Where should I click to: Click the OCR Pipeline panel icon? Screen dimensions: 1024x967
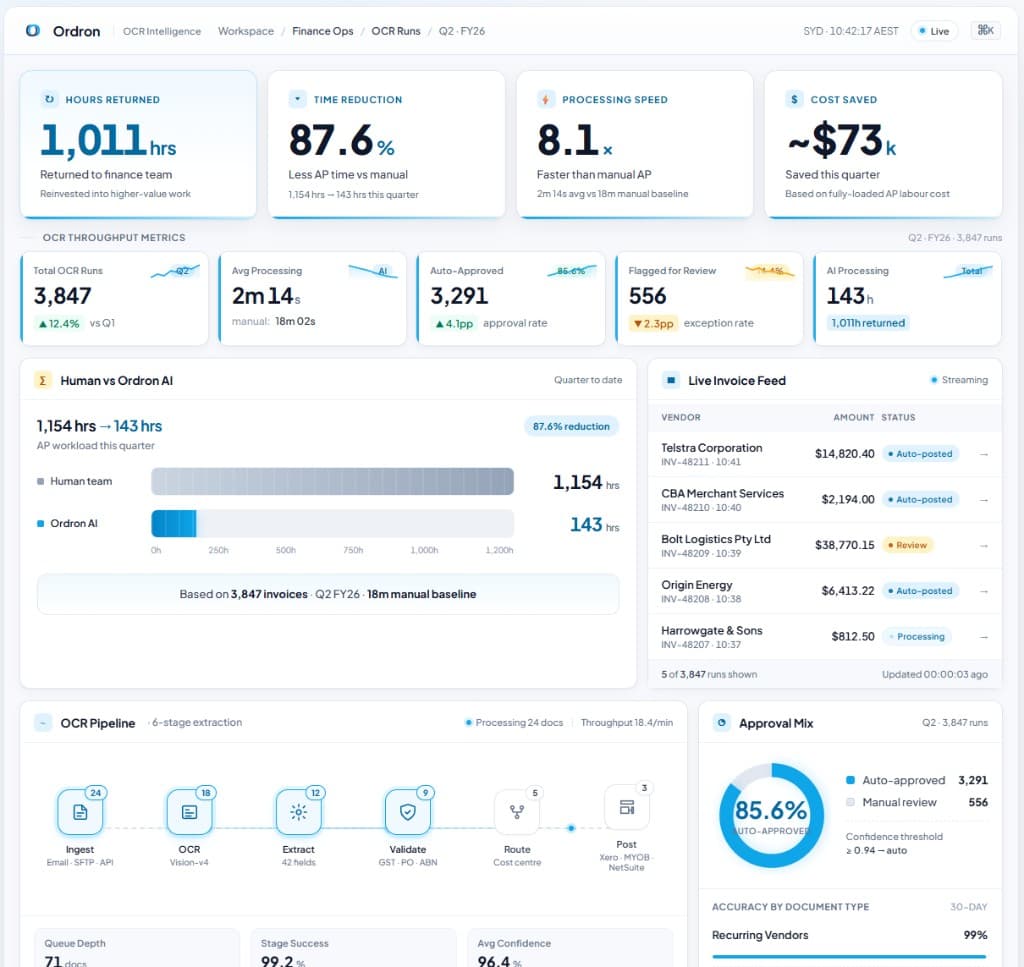click(x=43, y=723)
